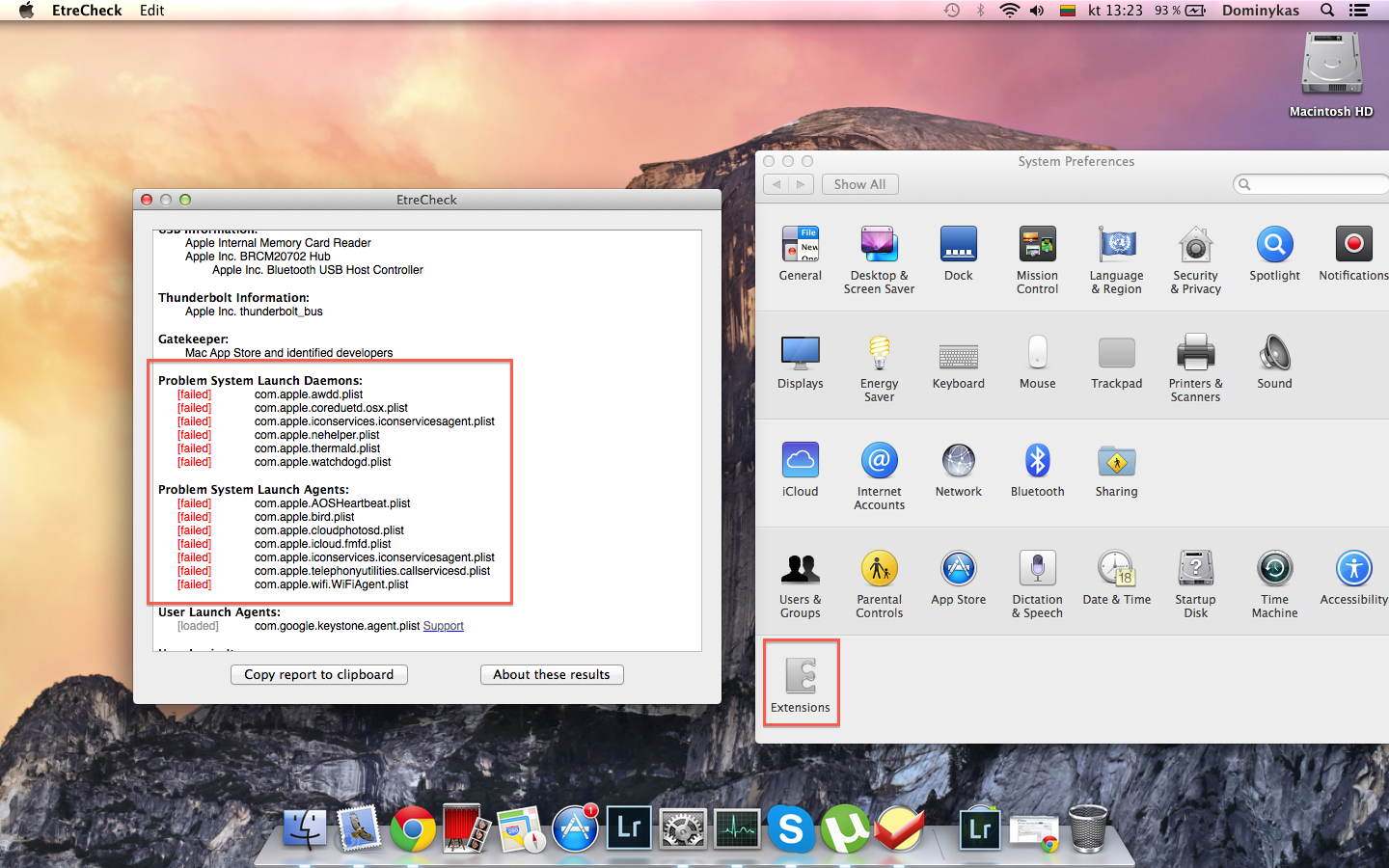
Task: Open Desktop & Screen Saver preferences
Action: [x=879, y=260]
